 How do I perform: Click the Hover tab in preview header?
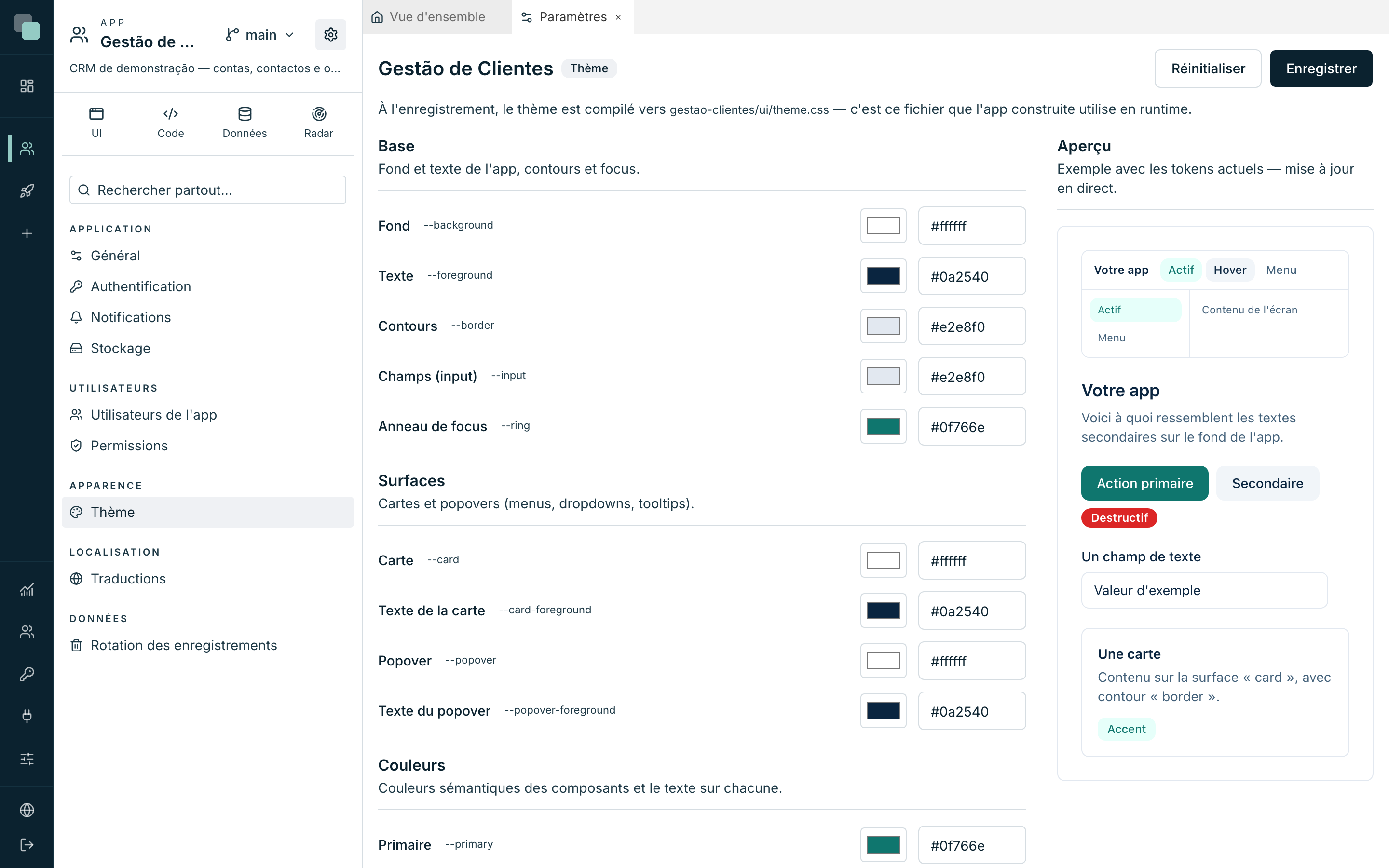pos(1229,270)
